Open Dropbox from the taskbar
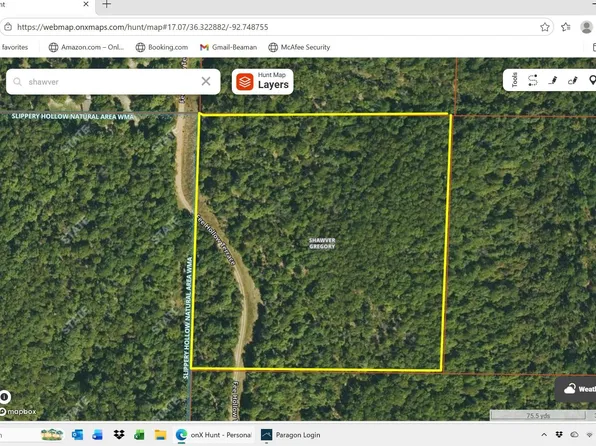The image size is (596, 446). pyautogui.click(x=119, y=435)
